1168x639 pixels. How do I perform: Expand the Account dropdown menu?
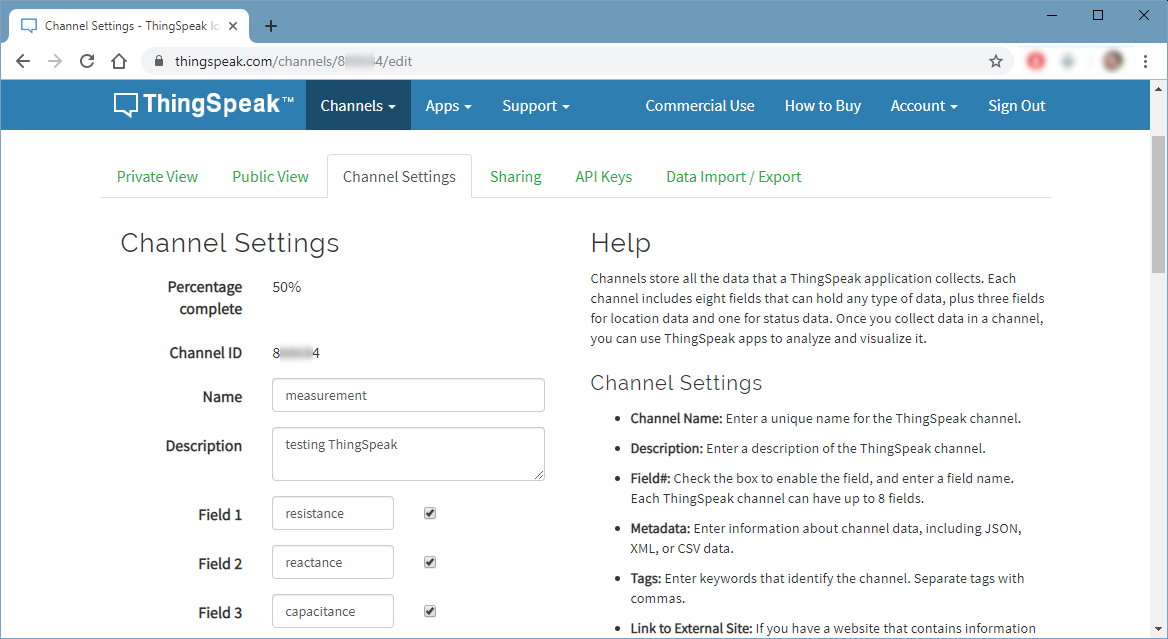(x=924, y=106)
